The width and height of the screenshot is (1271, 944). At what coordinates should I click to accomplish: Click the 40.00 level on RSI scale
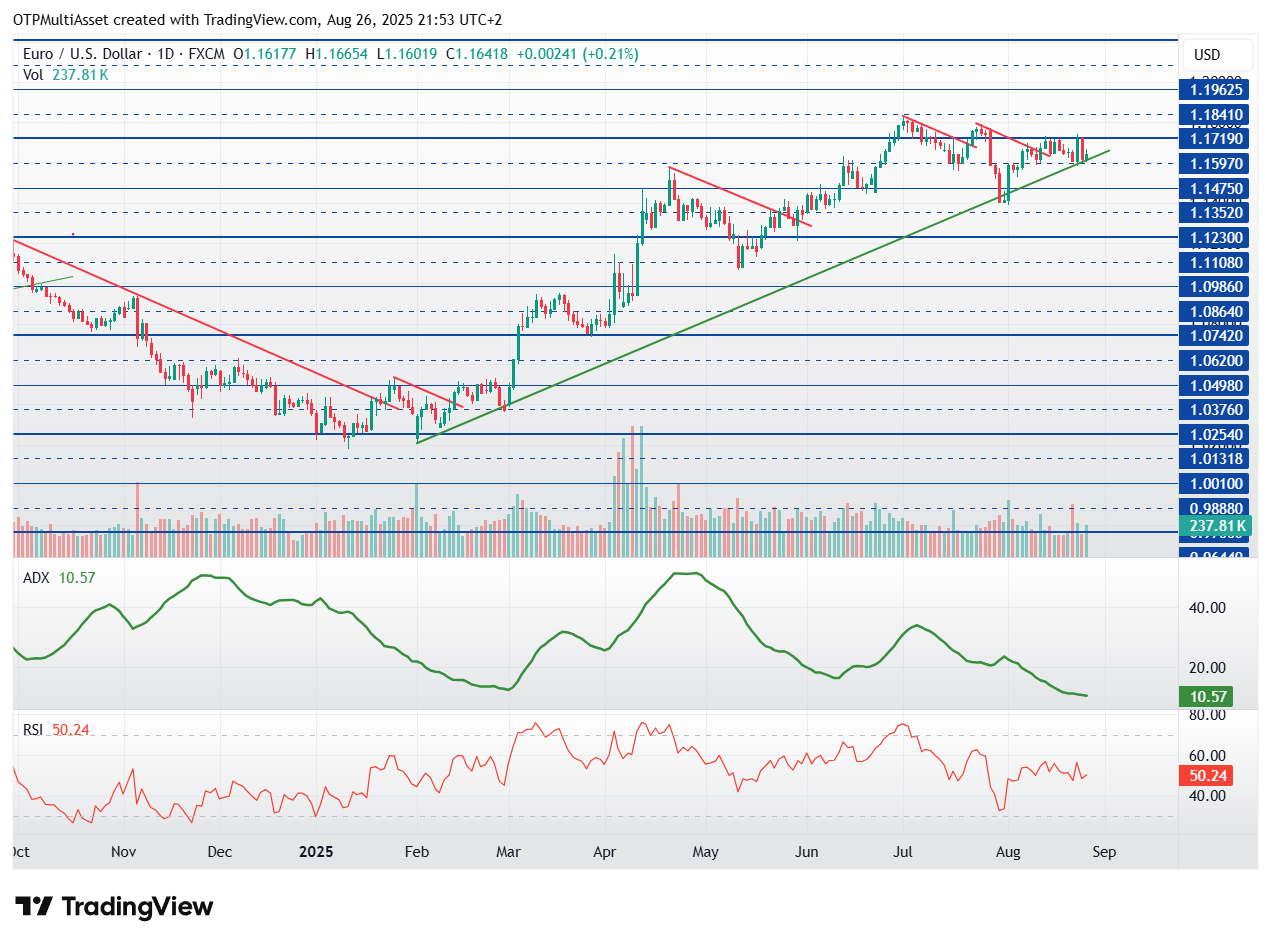(1205, 795)
